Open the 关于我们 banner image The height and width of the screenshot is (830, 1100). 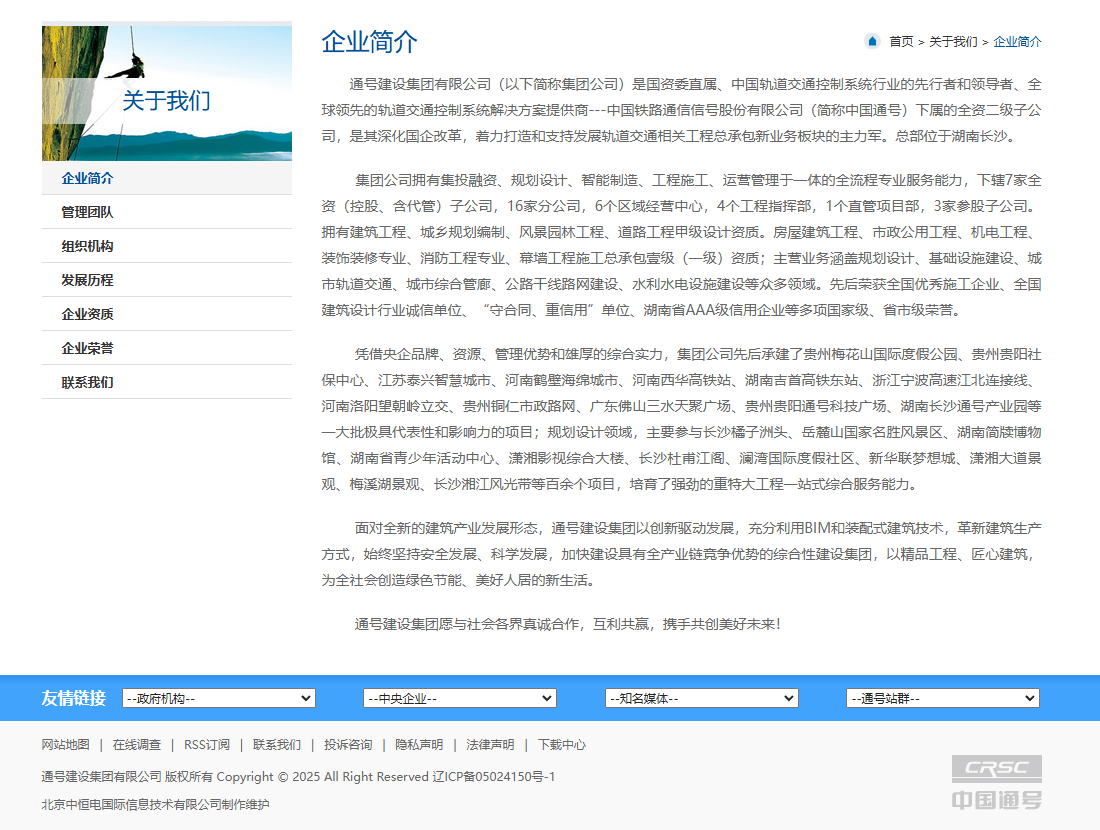coord(167,91)
